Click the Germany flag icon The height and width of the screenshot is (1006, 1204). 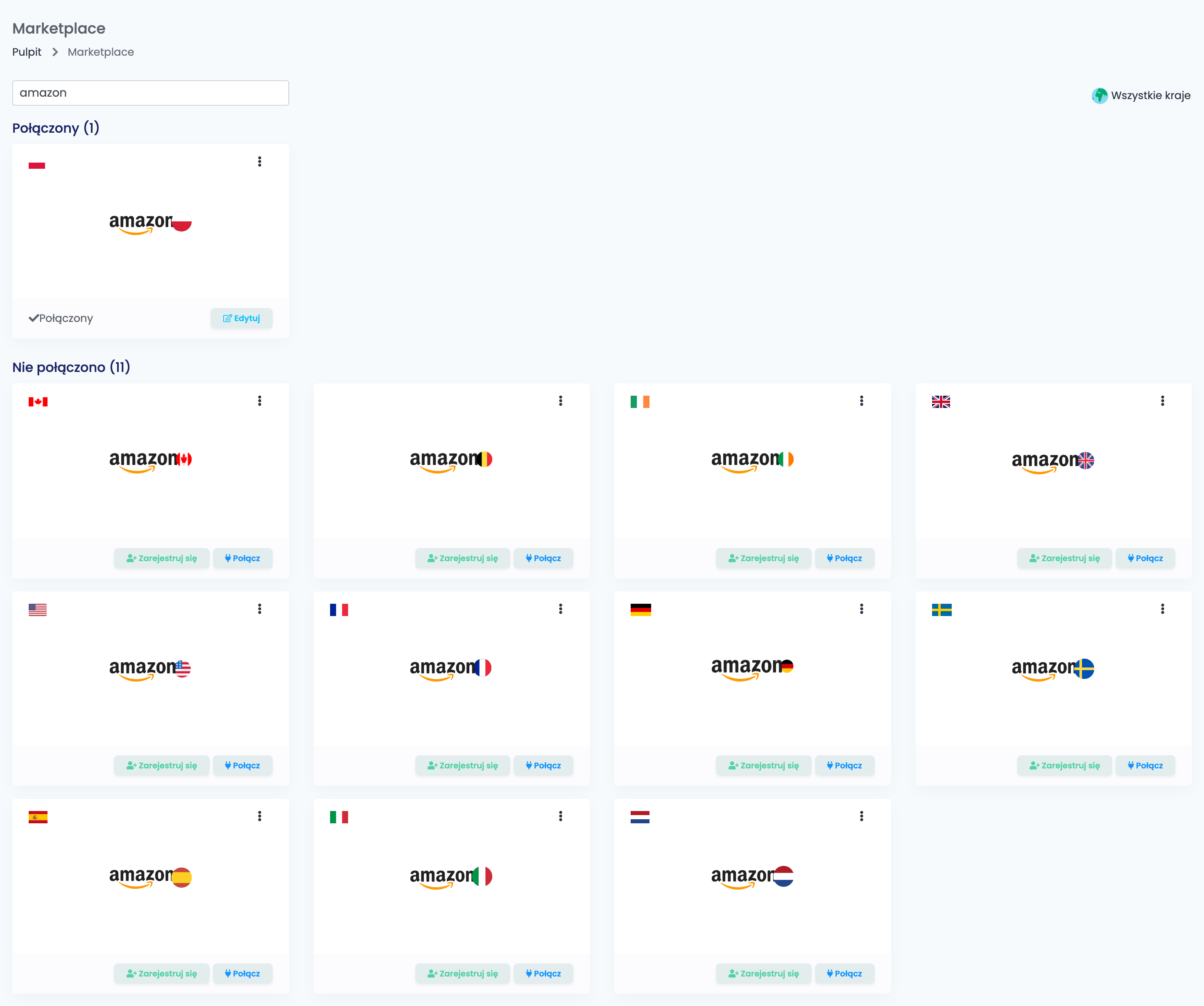pos(640,609)
